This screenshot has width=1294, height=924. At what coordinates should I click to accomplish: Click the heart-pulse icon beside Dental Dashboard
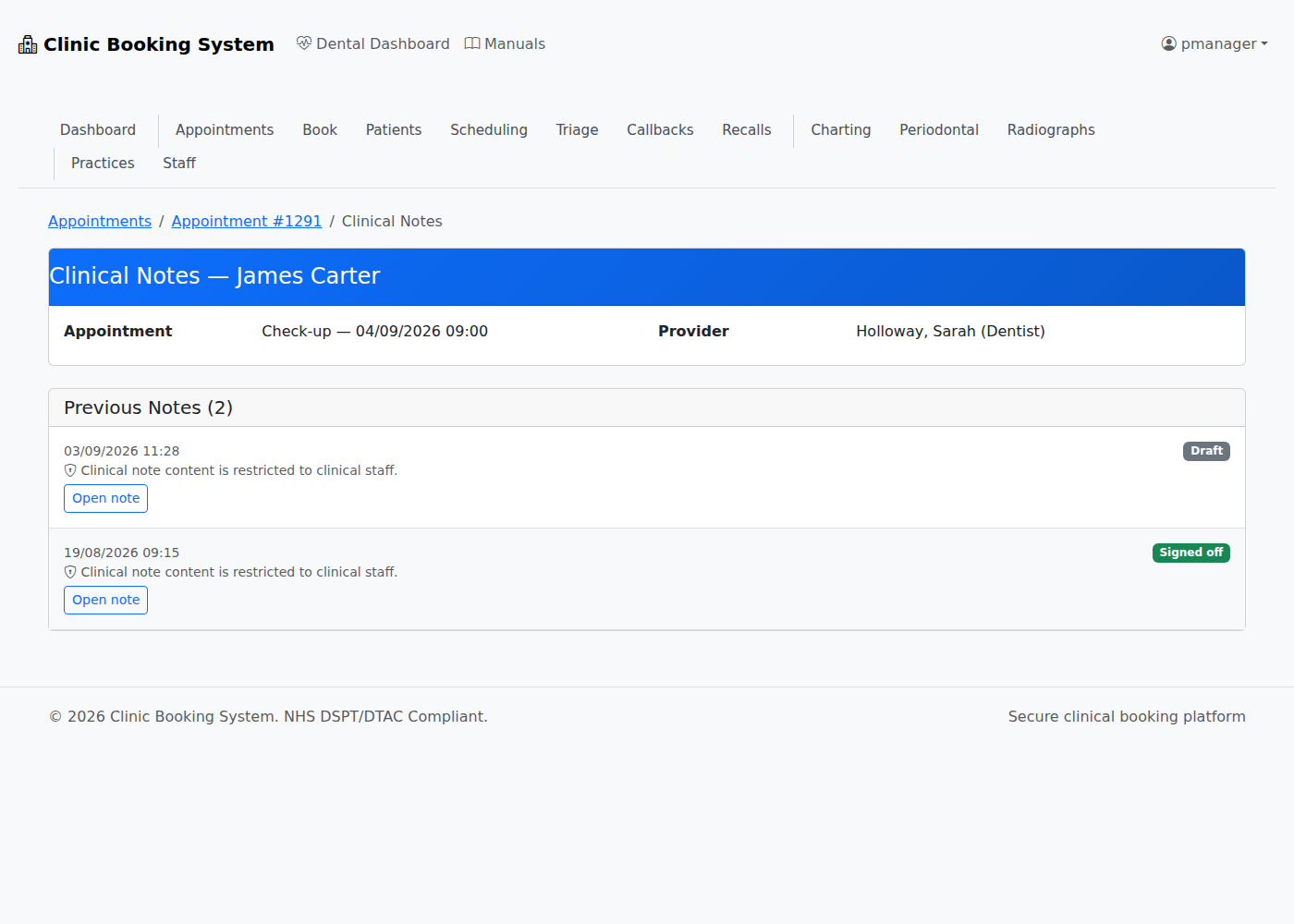(x=304, y=43)
